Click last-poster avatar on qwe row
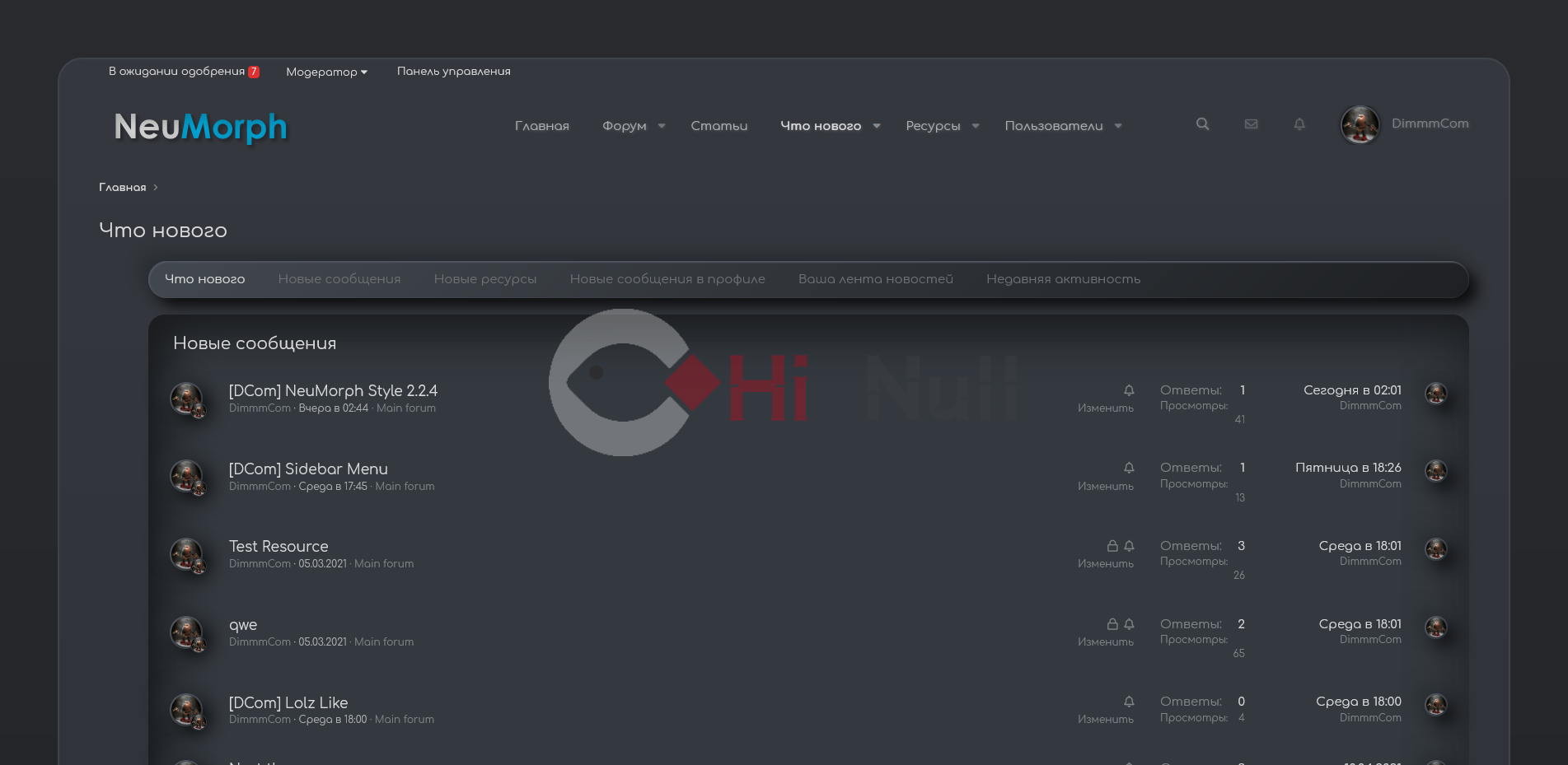 point(1436,627)
